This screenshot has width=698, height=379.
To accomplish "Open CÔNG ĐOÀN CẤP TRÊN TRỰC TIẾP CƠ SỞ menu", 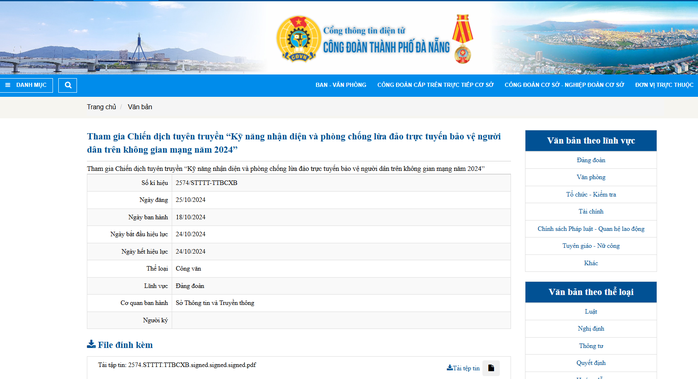I will coord(435,85).
